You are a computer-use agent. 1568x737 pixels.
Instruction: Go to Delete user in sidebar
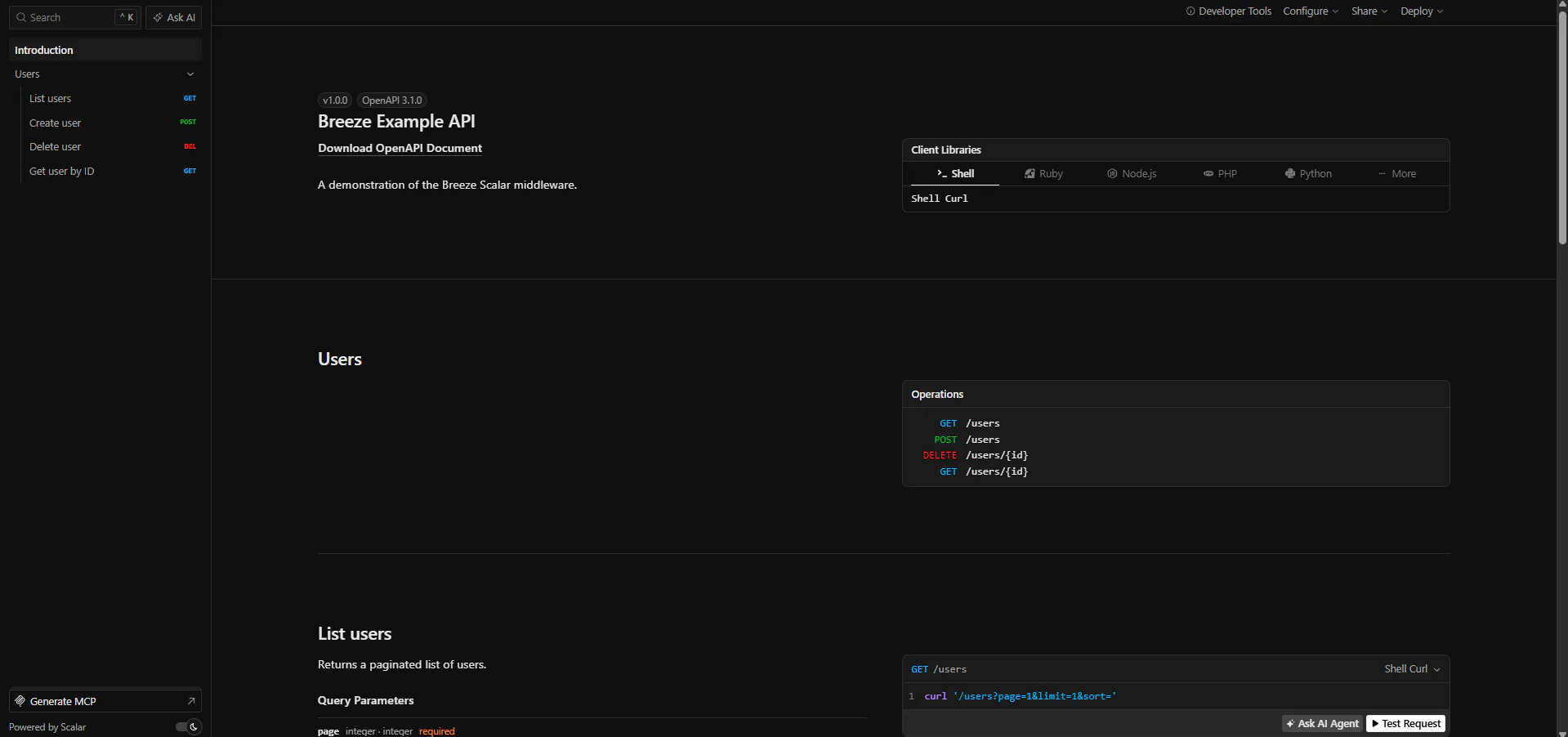tap(112, 146)
